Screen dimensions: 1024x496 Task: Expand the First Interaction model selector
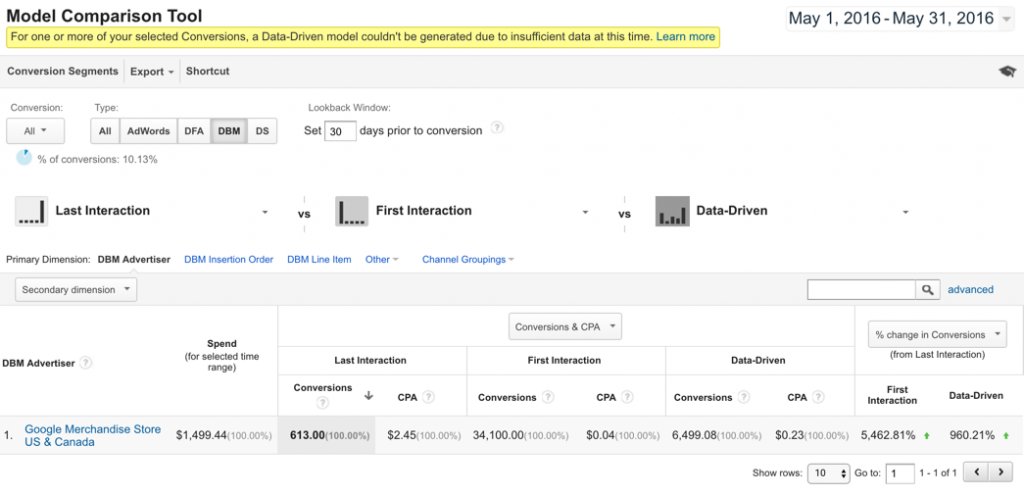click(585, 211)
